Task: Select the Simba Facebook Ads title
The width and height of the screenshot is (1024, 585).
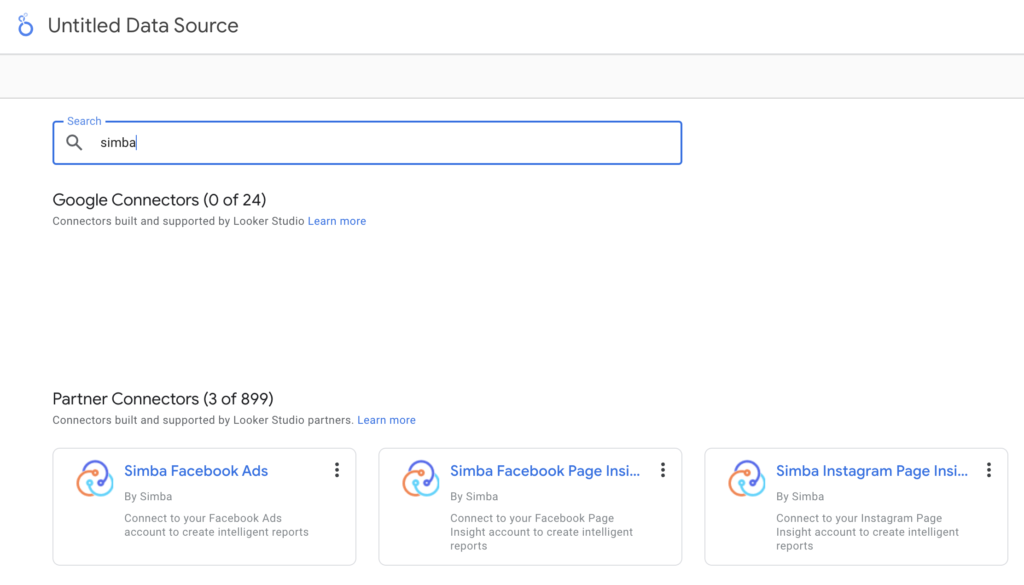Action: point(196,471)
